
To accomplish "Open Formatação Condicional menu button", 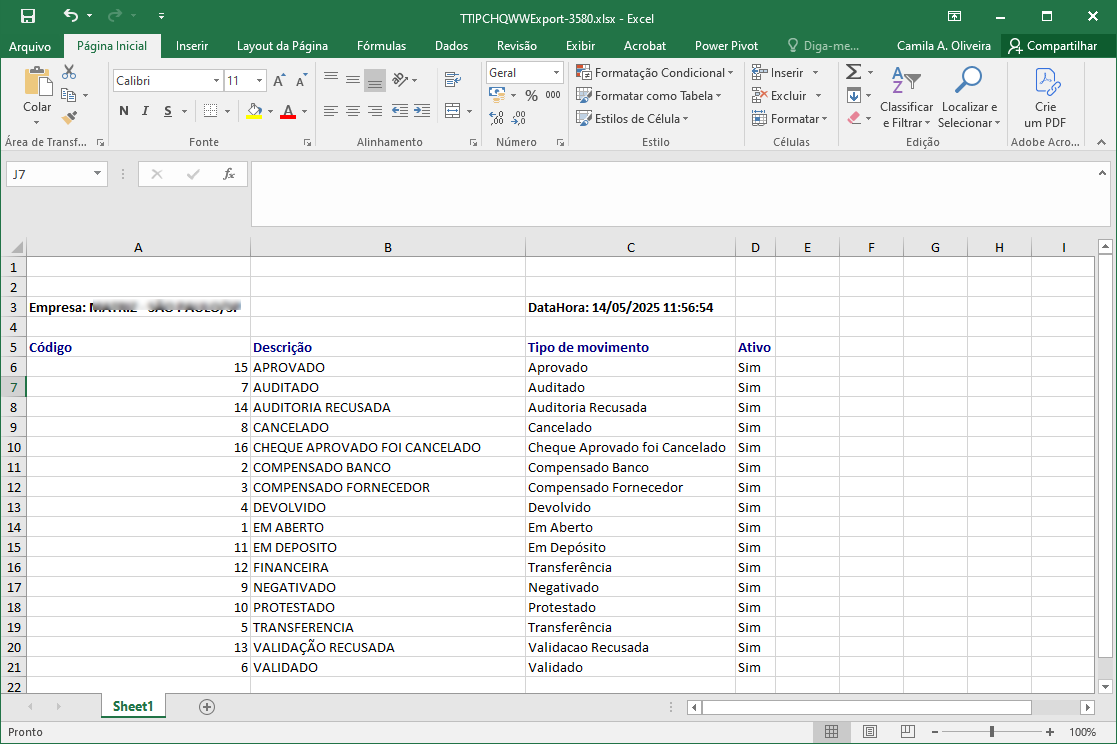I will click(655, 73).
